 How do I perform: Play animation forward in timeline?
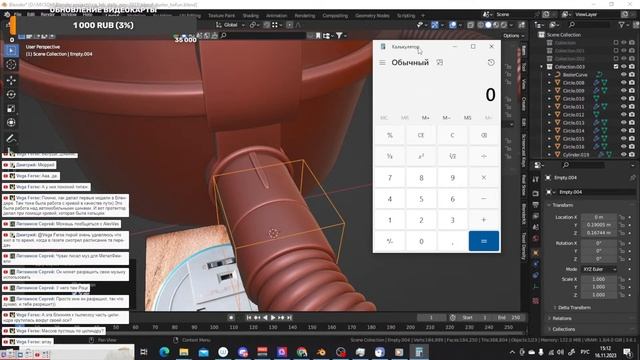tap(273, 318)
